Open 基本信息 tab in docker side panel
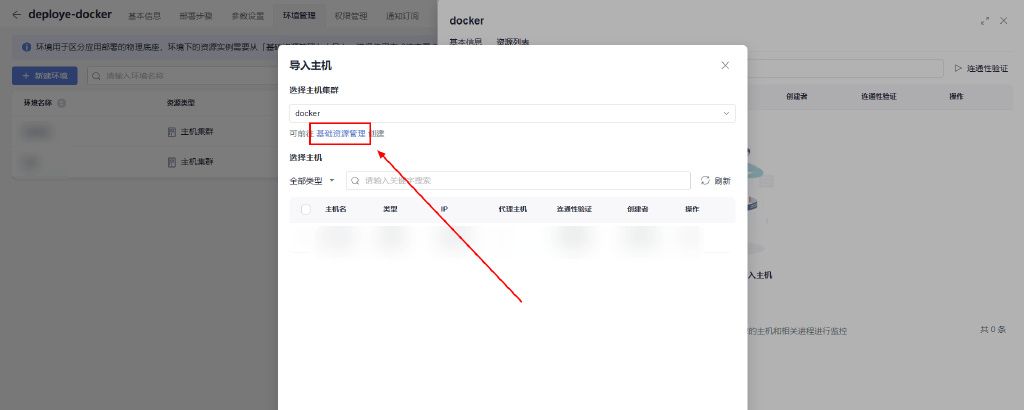This screenshot has height=410, width=1024. (466, 42)
